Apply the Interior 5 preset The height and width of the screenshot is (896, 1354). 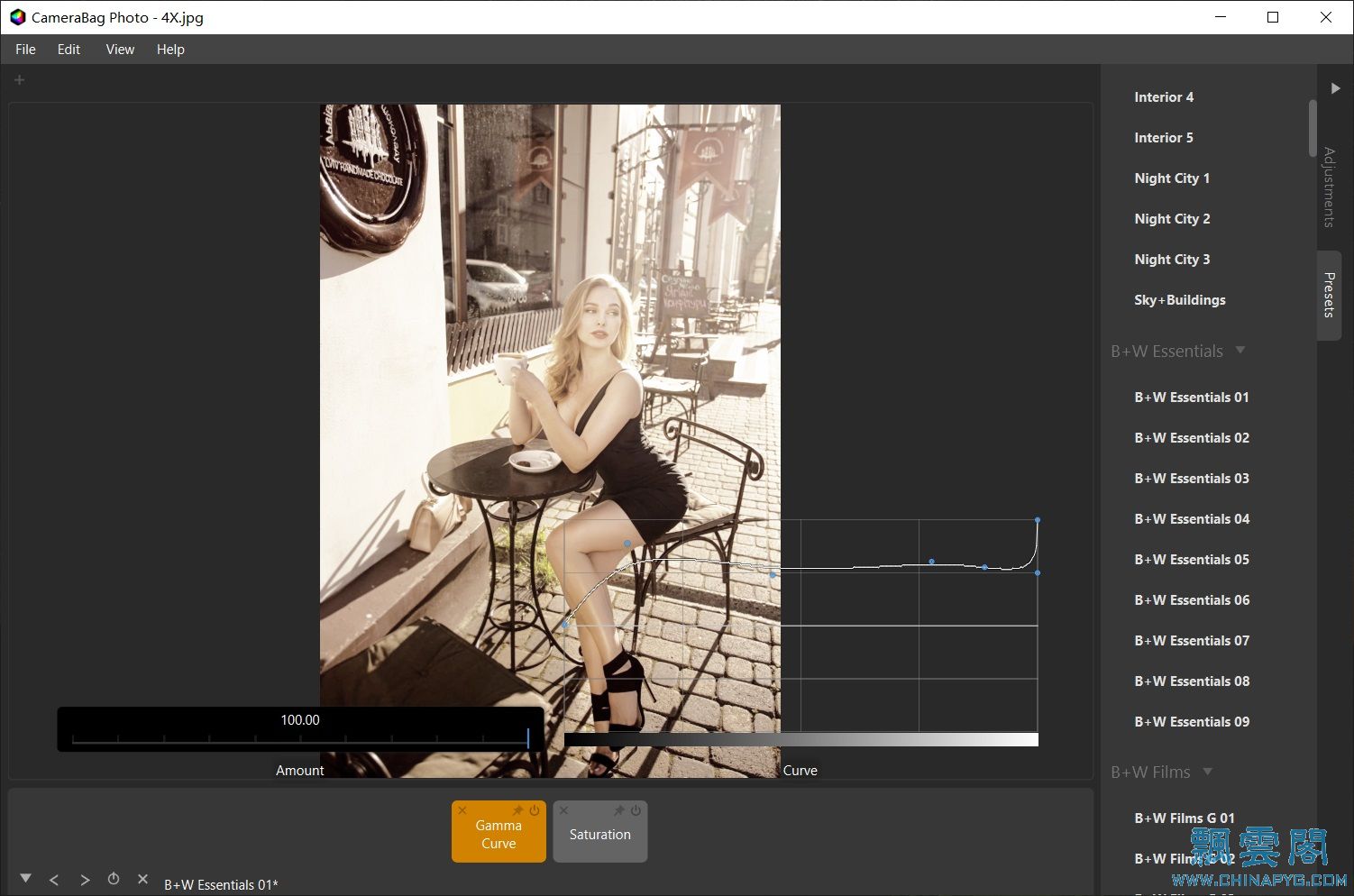[1164, 138]
